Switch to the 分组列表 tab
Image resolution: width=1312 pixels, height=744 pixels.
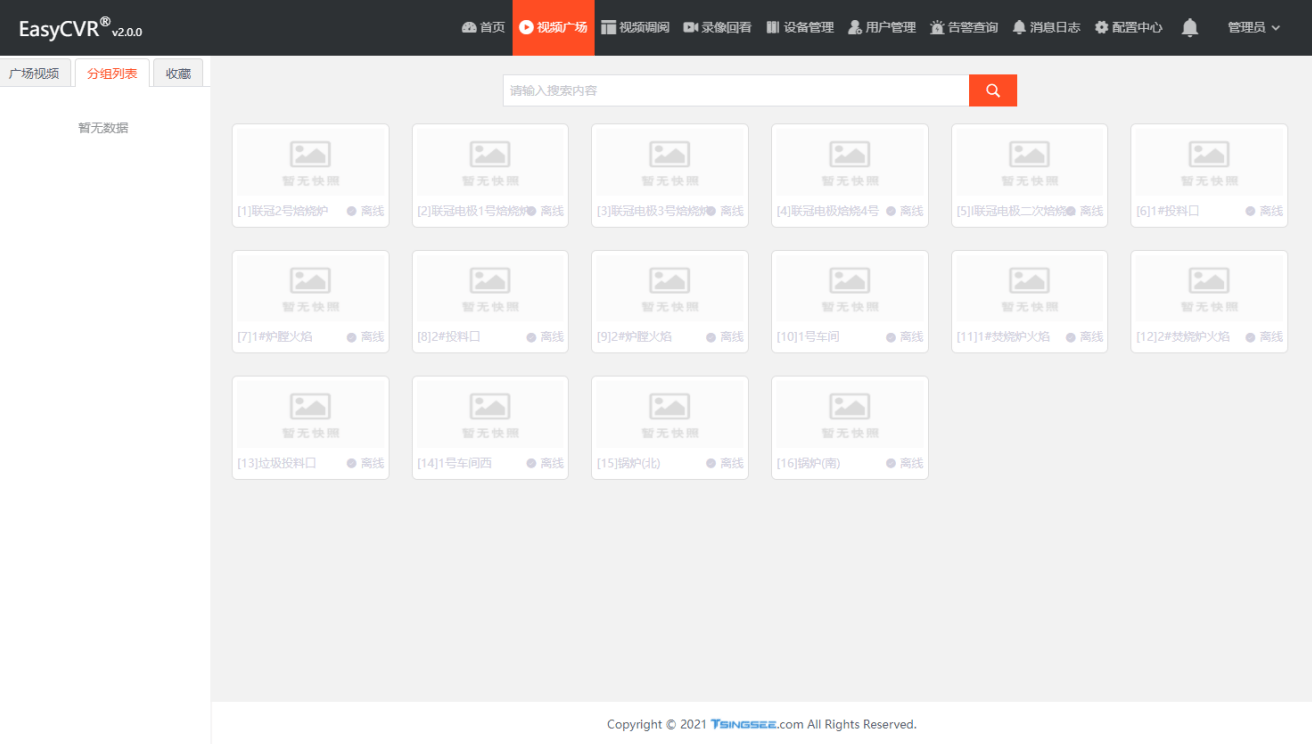[112, 73]
